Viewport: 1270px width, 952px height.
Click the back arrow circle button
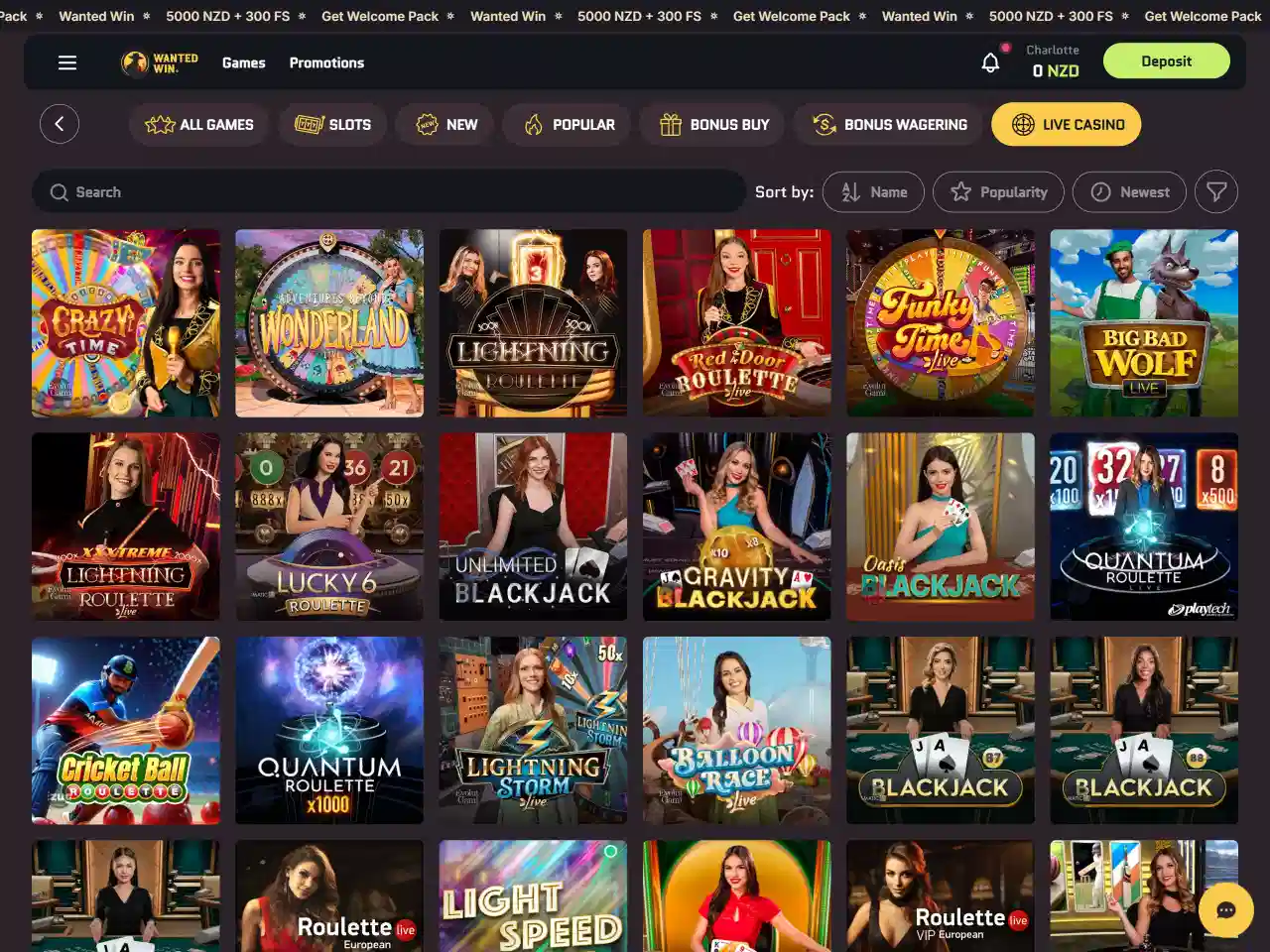[60, 124]
